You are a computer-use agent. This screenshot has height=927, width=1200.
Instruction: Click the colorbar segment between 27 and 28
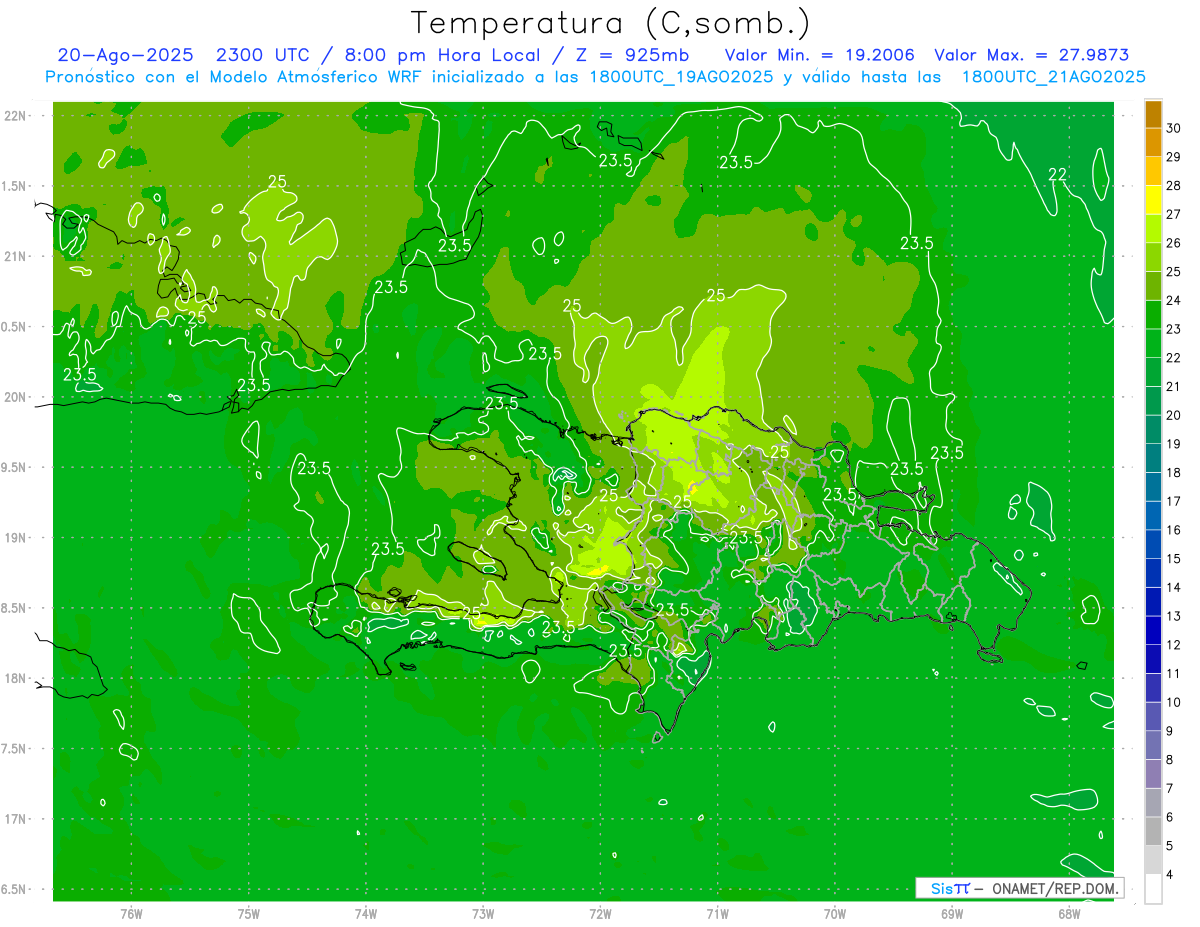1153,200
